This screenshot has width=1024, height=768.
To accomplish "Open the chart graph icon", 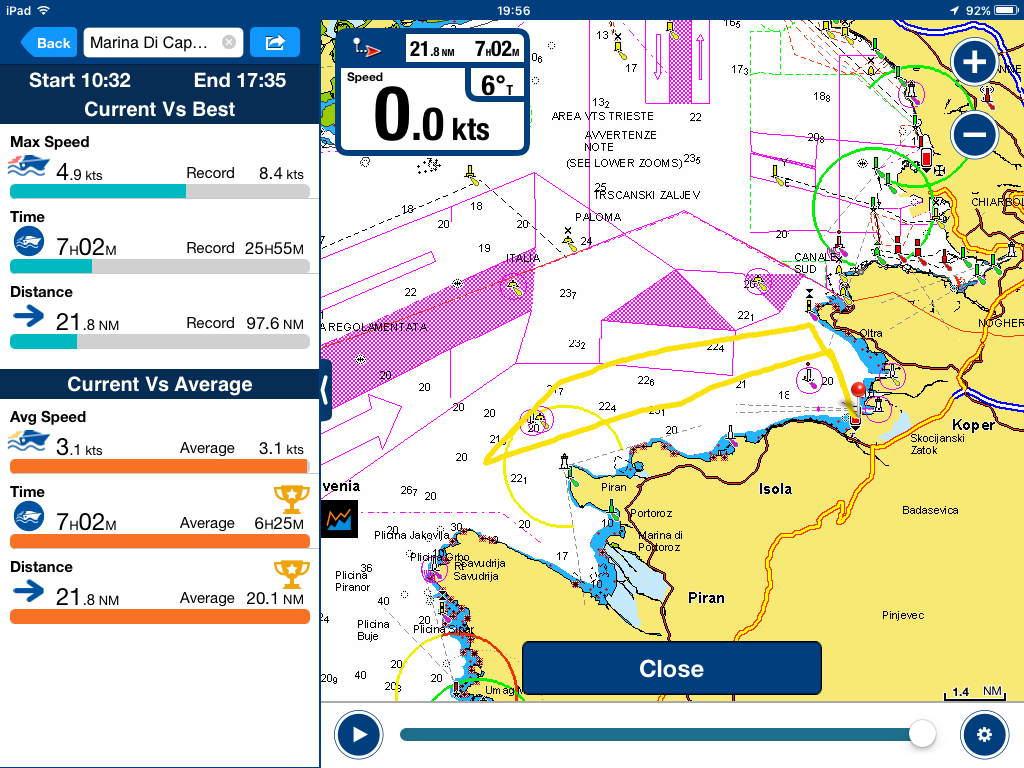I will pos(341,518).
